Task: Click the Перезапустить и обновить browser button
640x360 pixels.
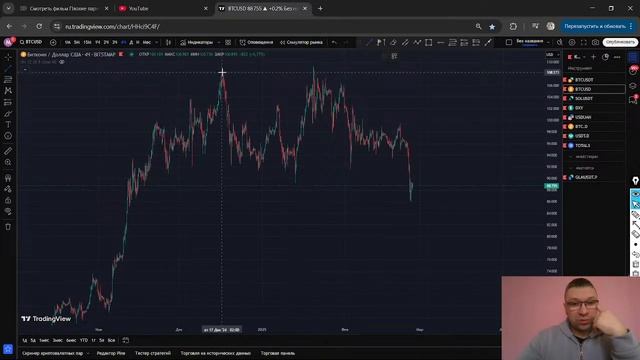Action: coord(598,27)
